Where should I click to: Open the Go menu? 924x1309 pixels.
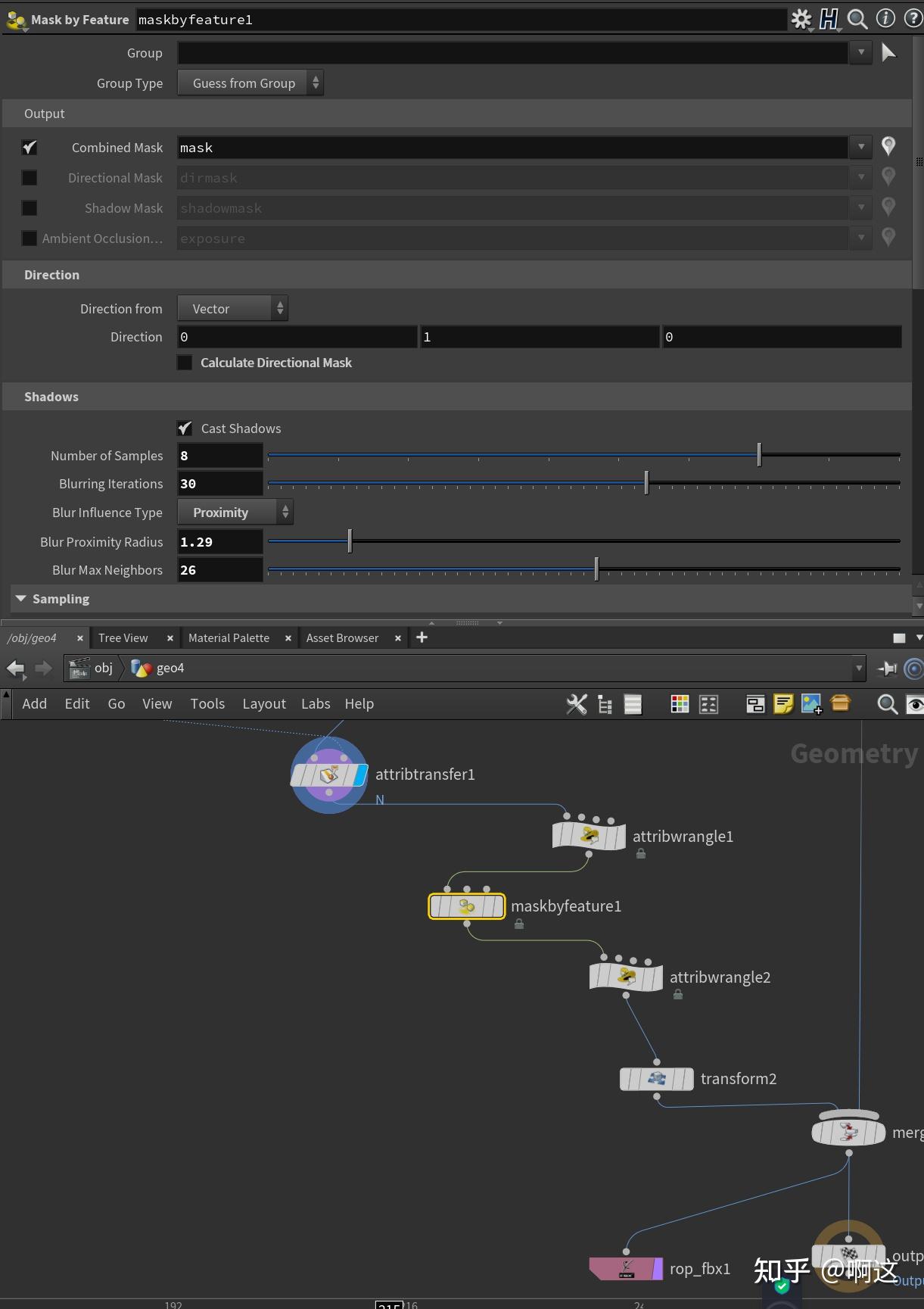point(117,704)
